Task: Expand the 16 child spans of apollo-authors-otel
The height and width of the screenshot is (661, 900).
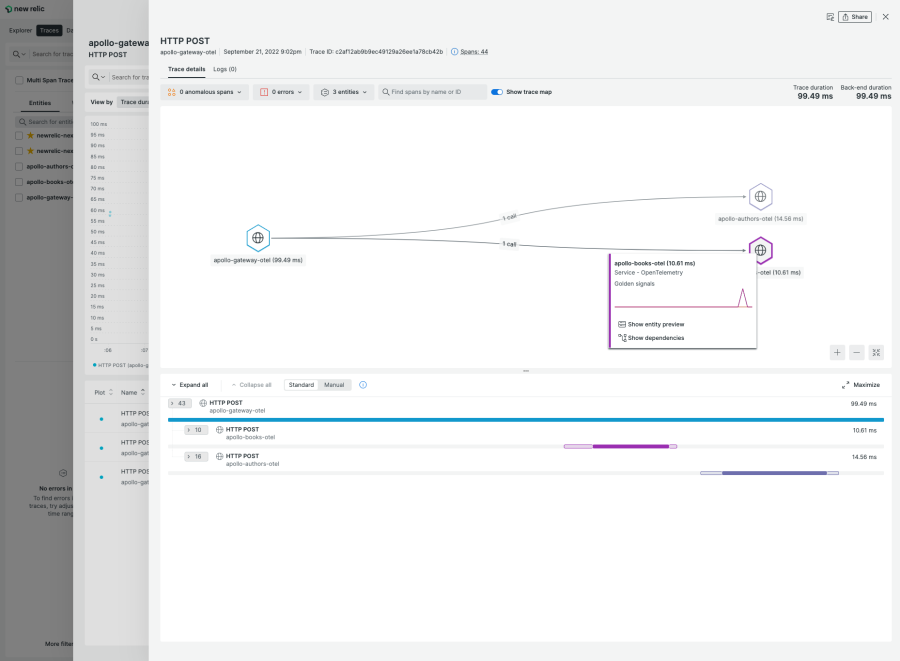Action: tap(195, 457)
